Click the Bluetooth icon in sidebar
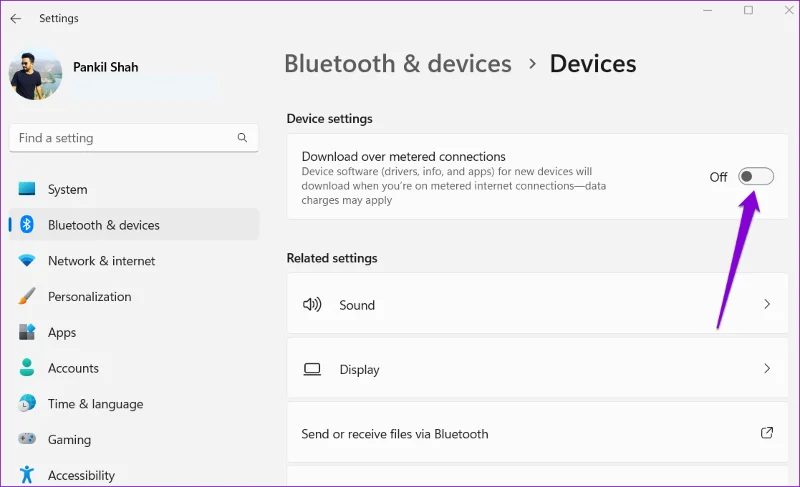 click(x=27, y=224)
